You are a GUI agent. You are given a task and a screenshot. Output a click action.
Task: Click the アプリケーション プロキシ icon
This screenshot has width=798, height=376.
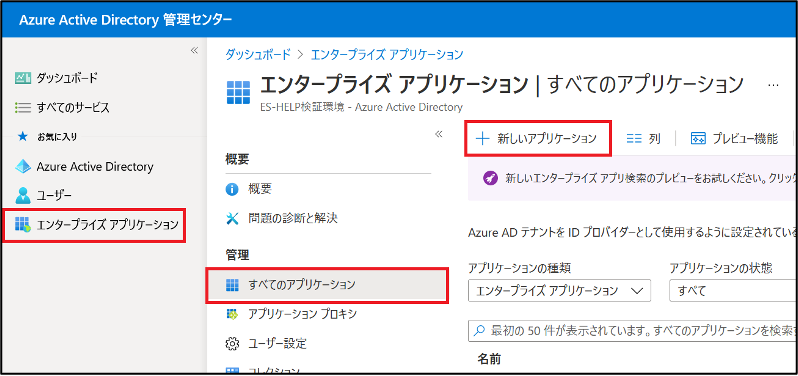(232, 314)
